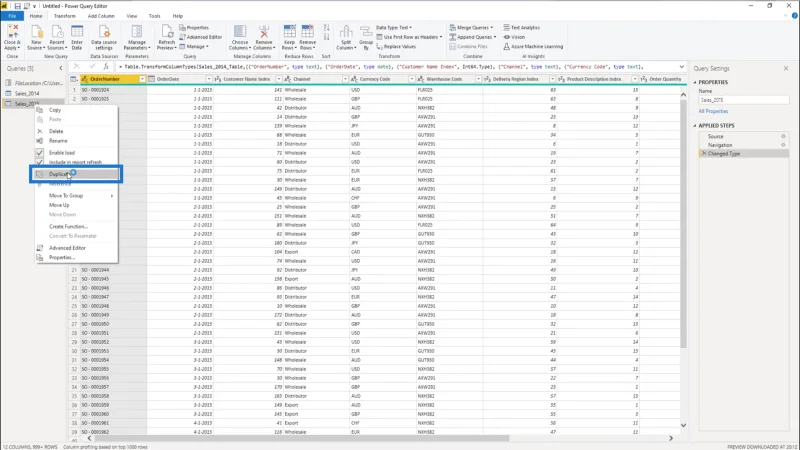Close the Query Settings pane
The height and width of the screenshot is (450, 800).
pyautogui.click(x=786, y=68)
